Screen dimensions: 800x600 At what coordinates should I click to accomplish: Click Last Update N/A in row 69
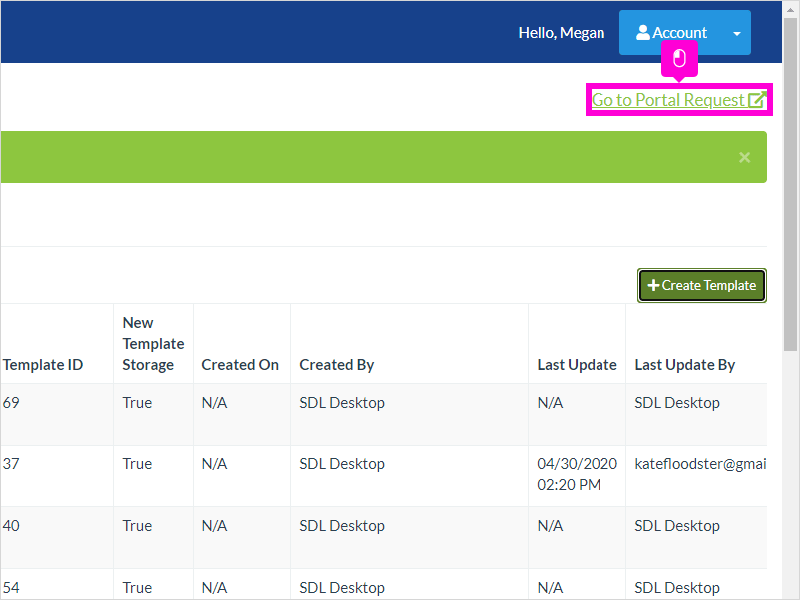point(551,403)
